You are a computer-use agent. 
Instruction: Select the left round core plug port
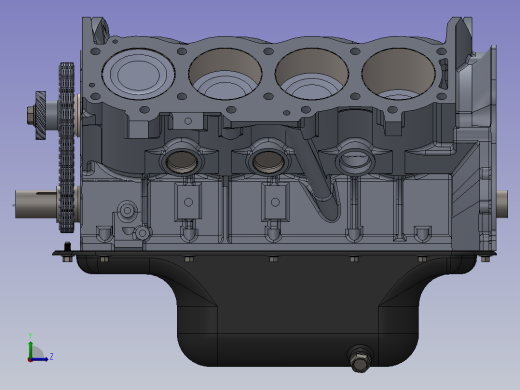click(x=181, y=161)
